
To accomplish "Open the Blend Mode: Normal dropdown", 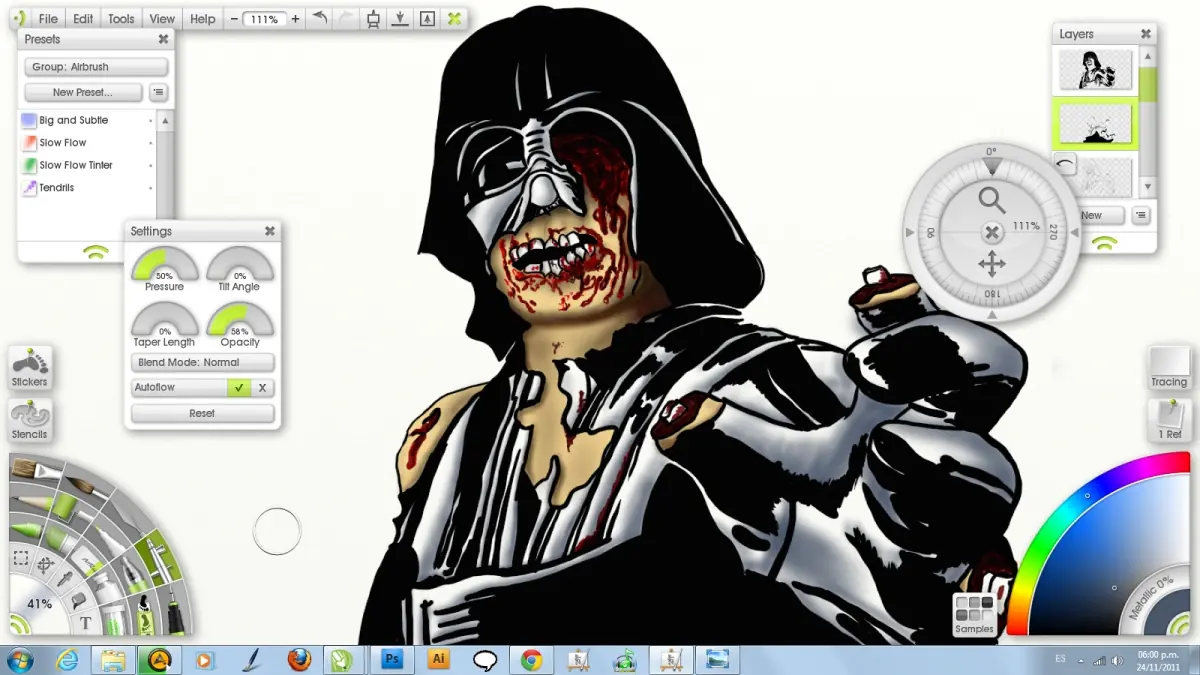I will (202, 362).
